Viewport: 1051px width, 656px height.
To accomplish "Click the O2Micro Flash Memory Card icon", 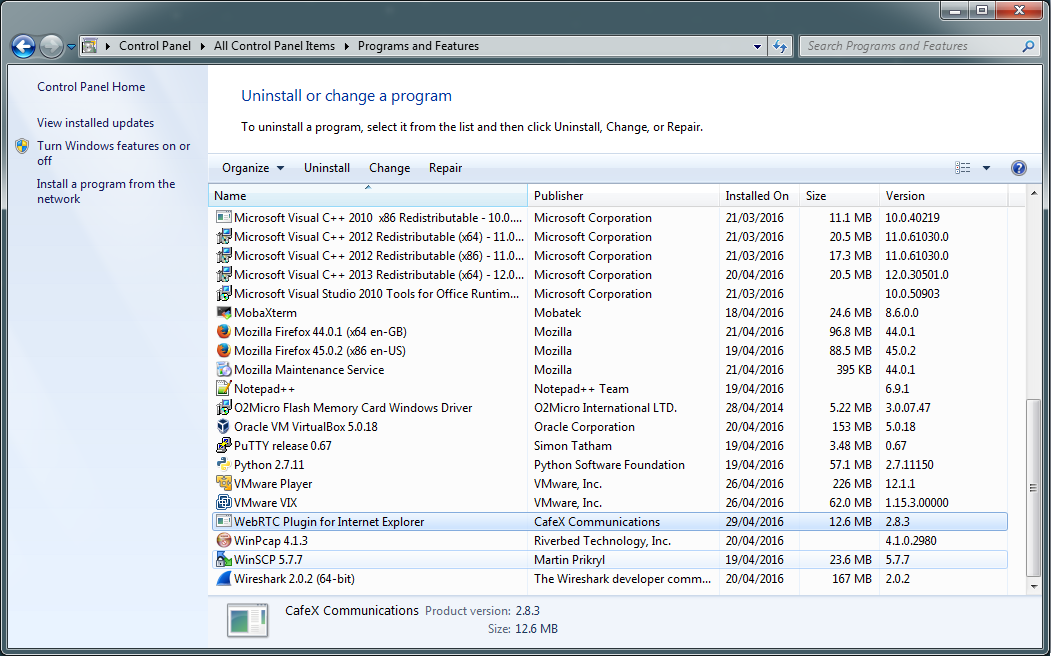I will tap(224, 407).
